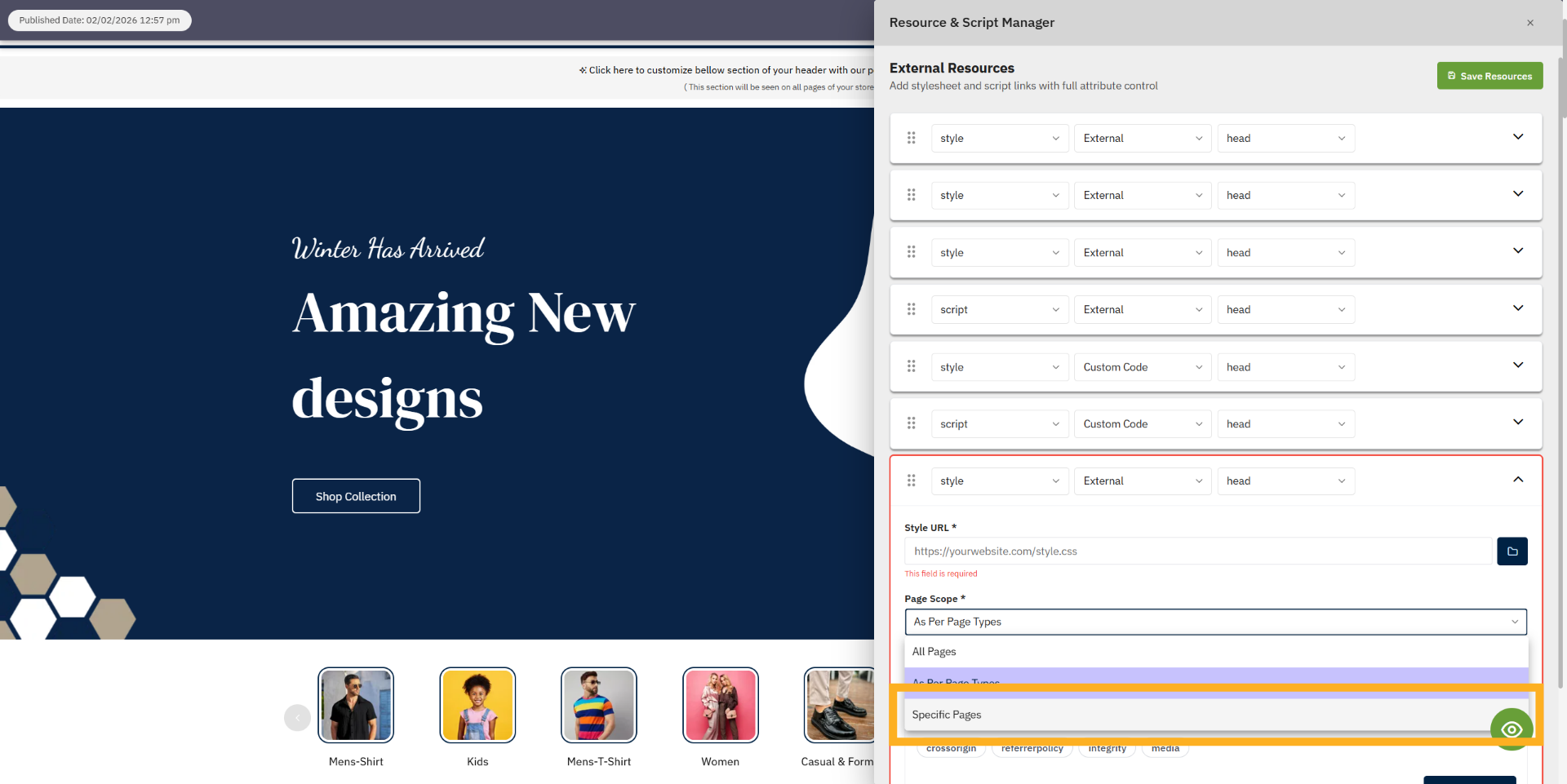Click the Shop Collection button

[x=356, y=495]
